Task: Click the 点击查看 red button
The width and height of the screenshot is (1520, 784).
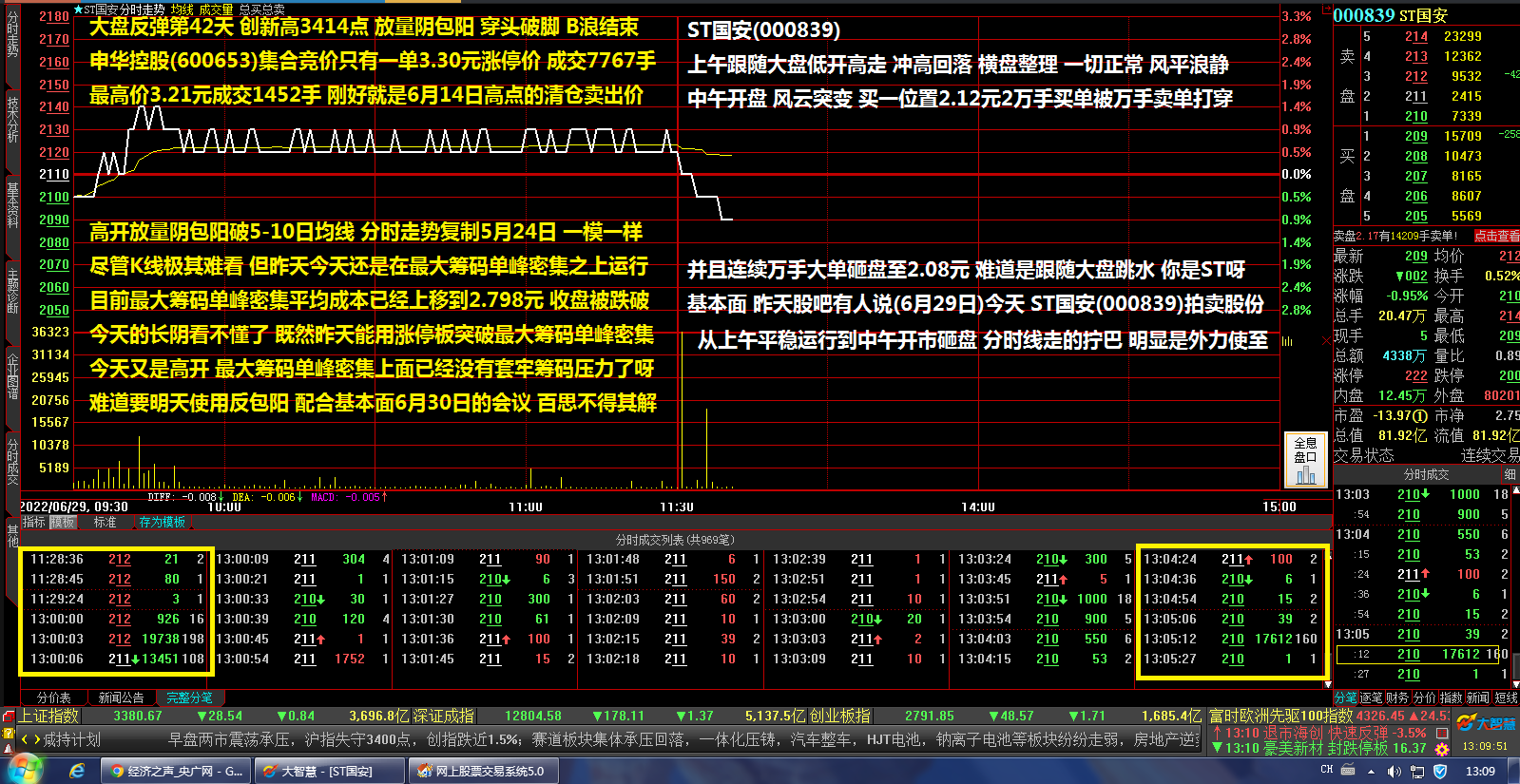Action: point(1496,236)
